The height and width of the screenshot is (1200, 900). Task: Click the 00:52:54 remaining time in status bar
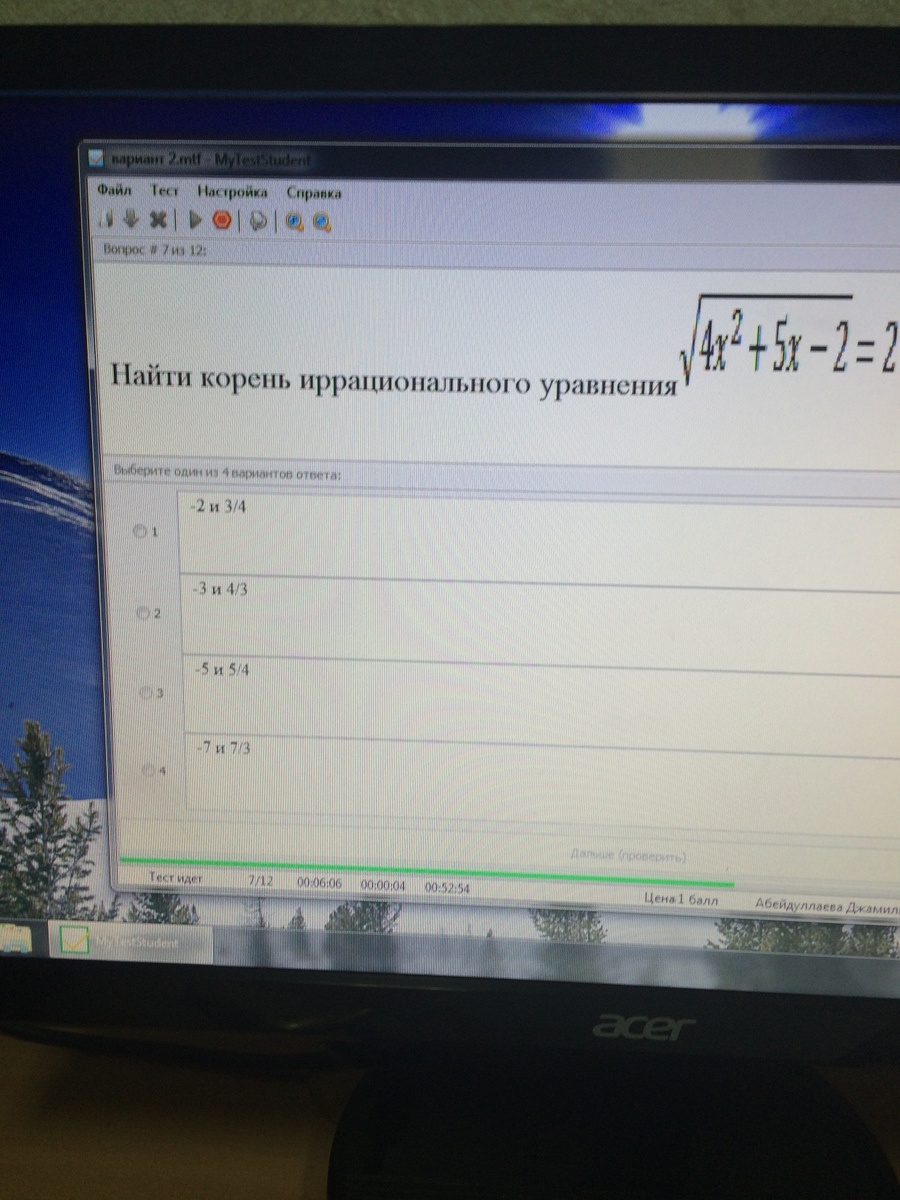tap(447, 887)
